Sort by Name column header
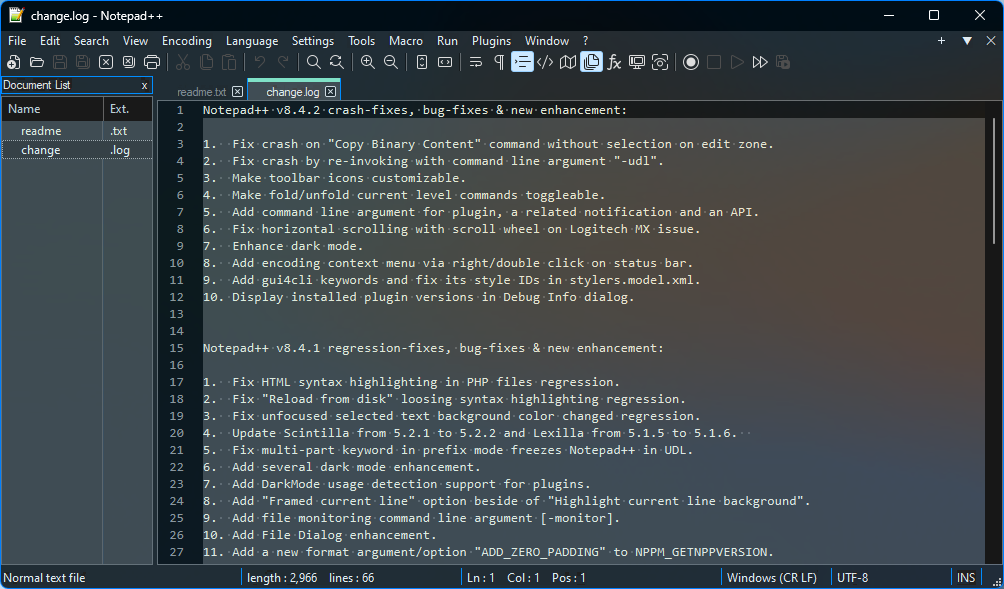 coord(52,109)
